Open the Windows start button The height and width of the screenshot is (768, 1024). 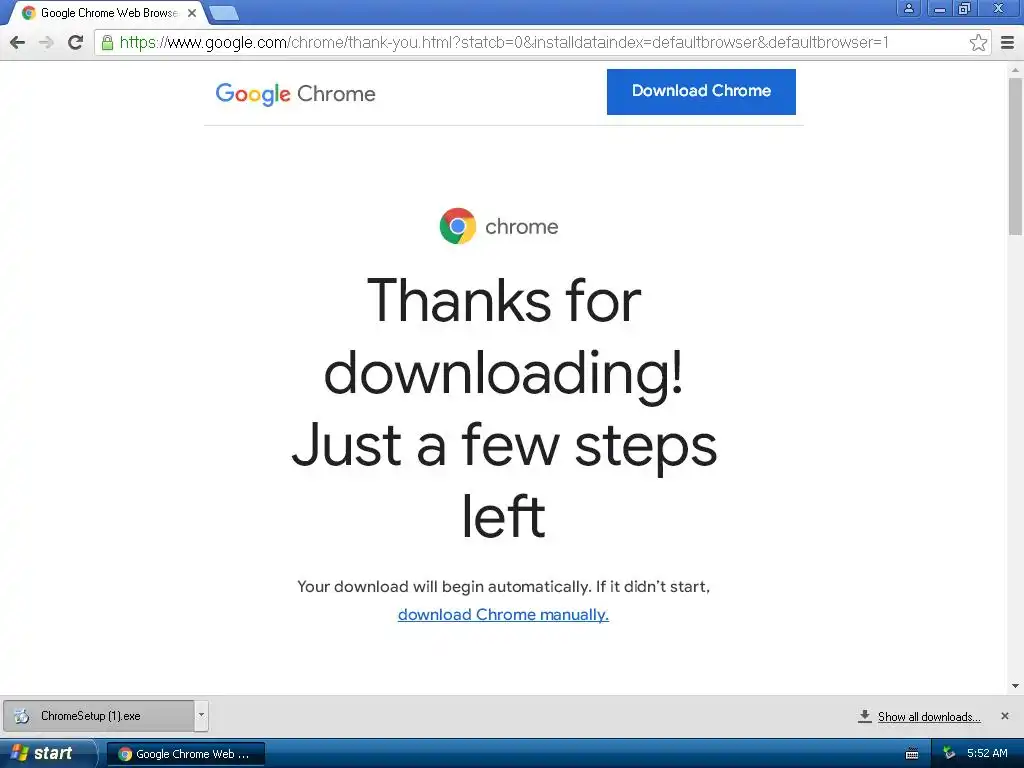48,754
